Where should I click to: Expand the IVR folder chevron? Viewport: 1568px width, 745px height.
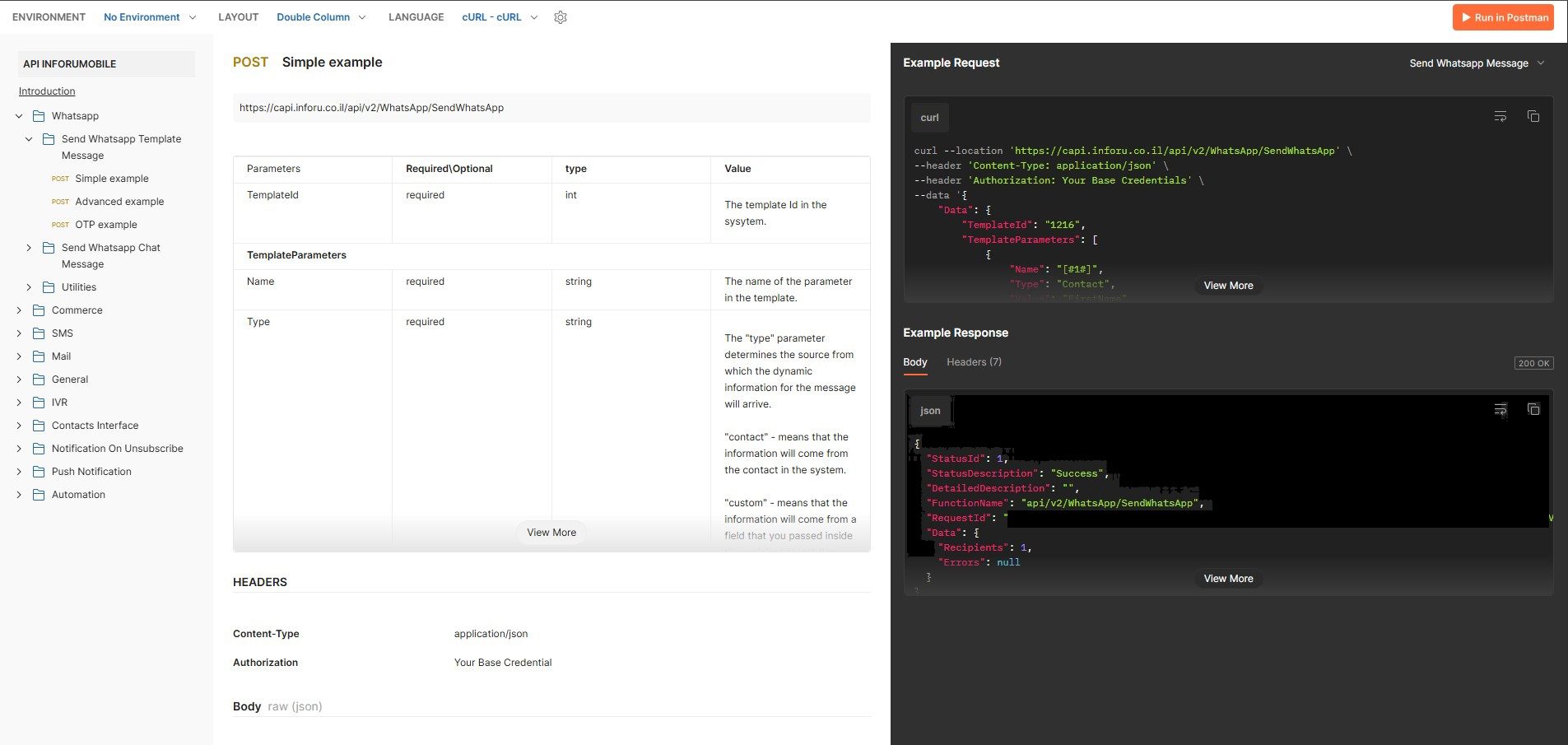coord(19,403)
